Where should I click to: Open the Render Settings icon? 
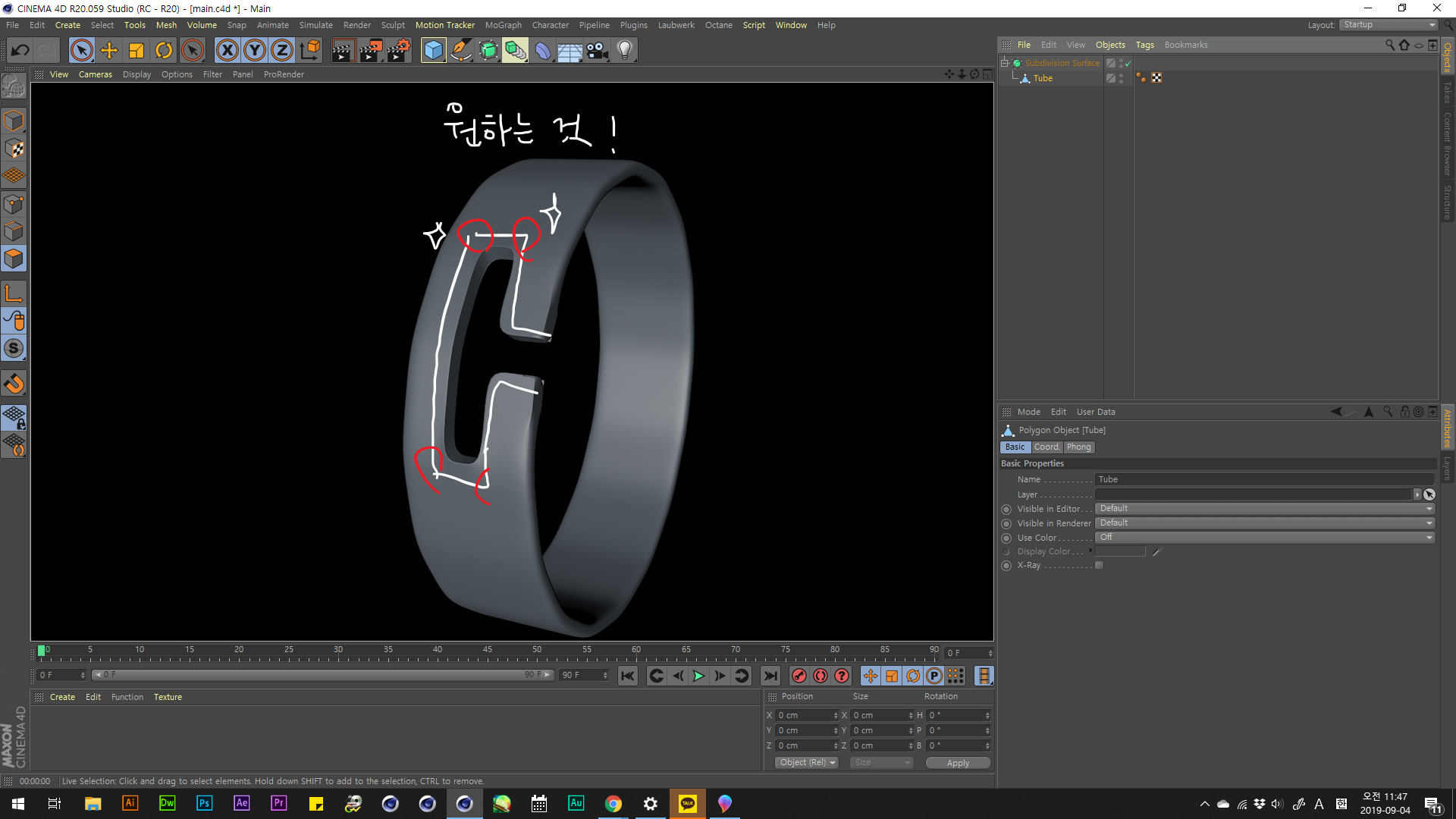coord(398,51)
